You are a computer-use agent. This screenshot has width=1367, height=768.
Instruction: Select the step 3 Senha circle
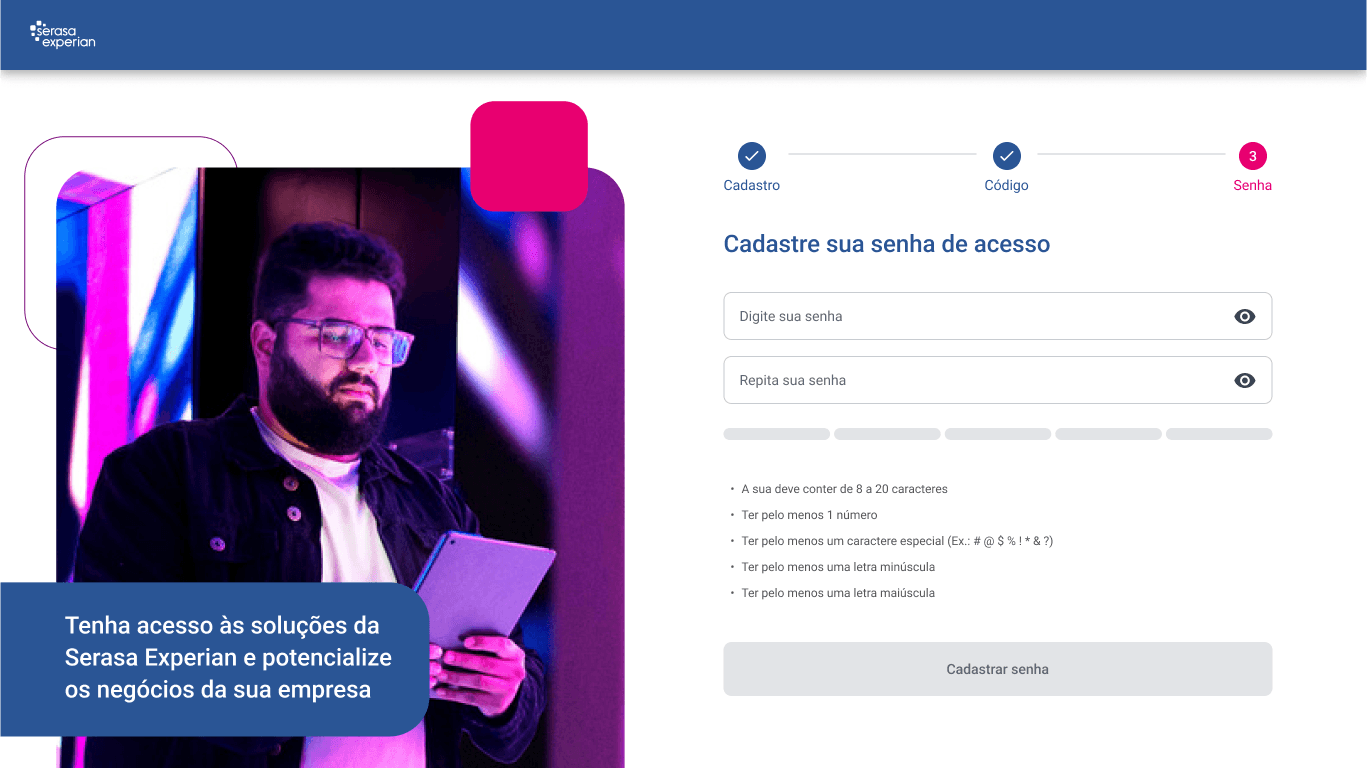pos(1253,156)
